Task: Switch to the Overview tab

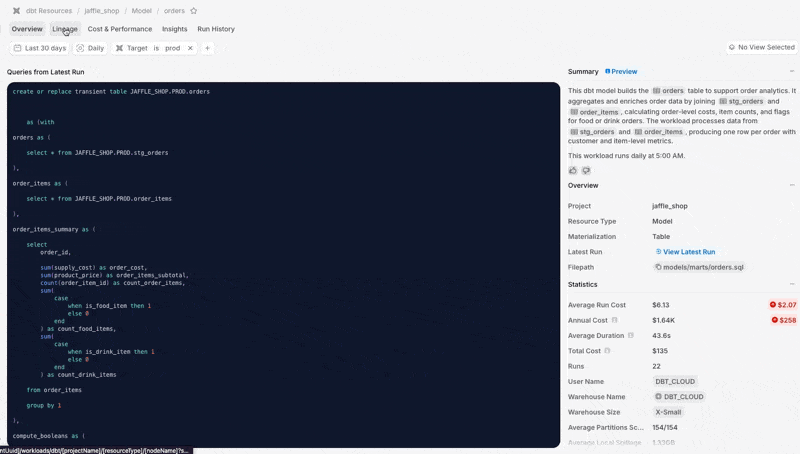Action: tap(27, 29)
